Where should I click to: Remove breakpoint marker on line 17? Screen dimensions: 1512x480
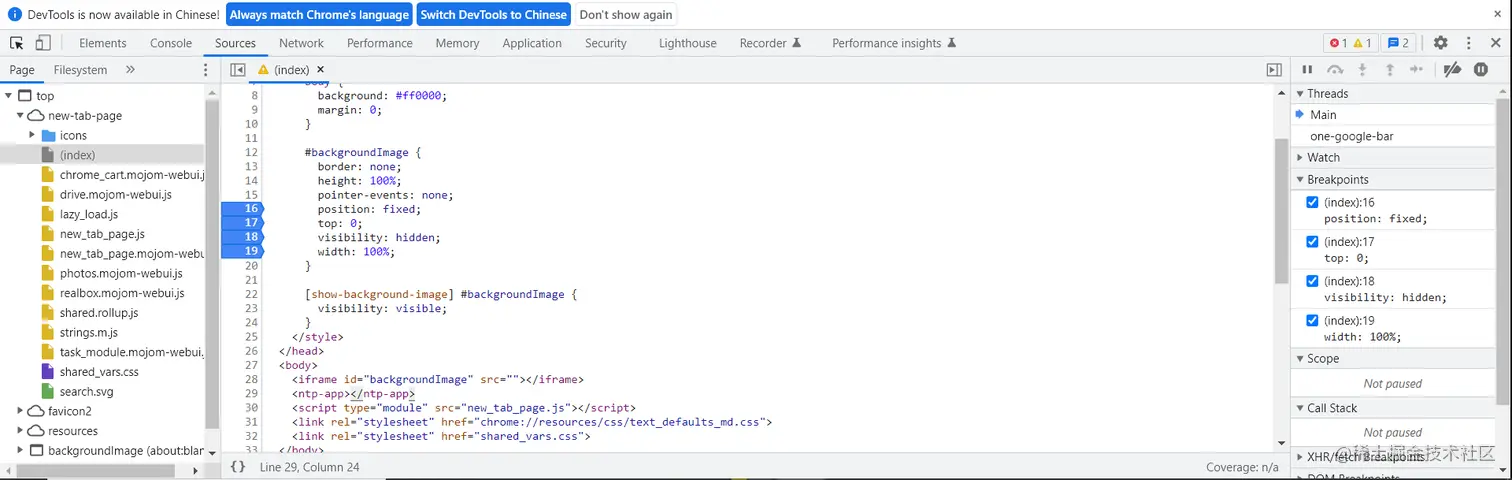click(242, 223)
